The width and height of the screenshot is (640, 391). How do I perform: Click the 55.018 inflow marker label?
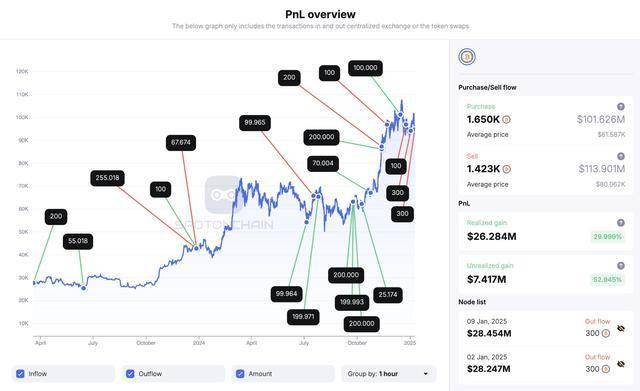click(x=78, y=241)
